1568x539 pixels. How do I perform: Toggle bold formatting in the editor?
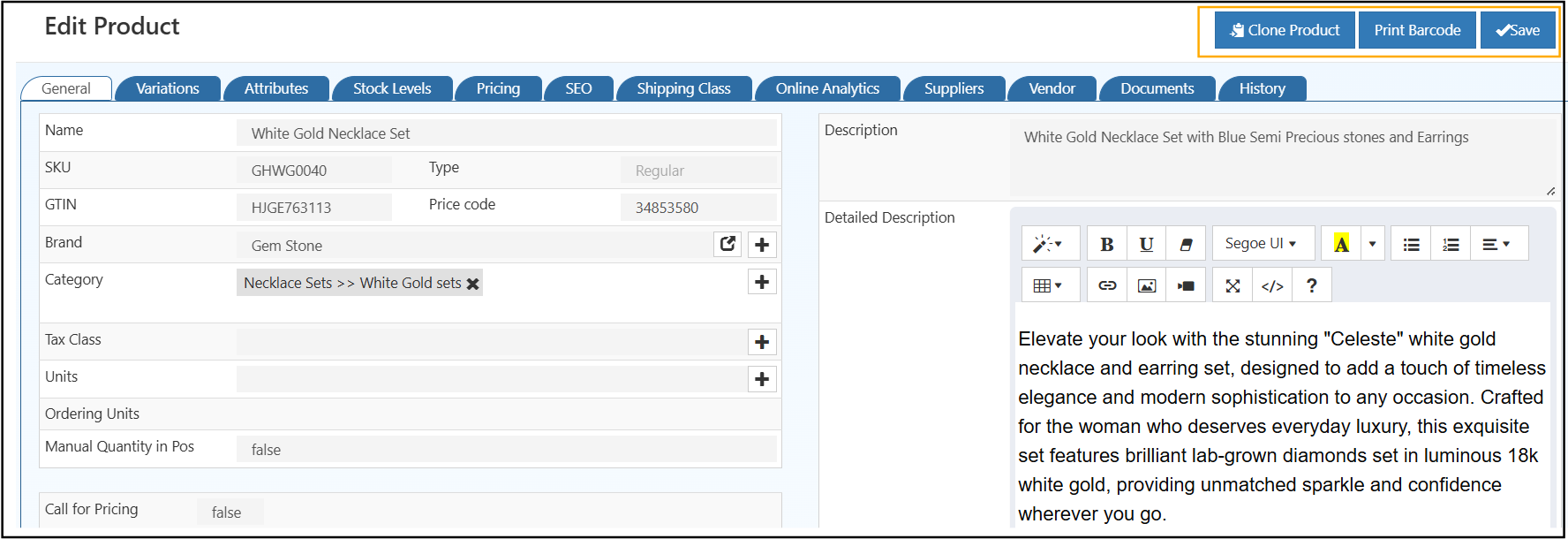coord(1106,244)
